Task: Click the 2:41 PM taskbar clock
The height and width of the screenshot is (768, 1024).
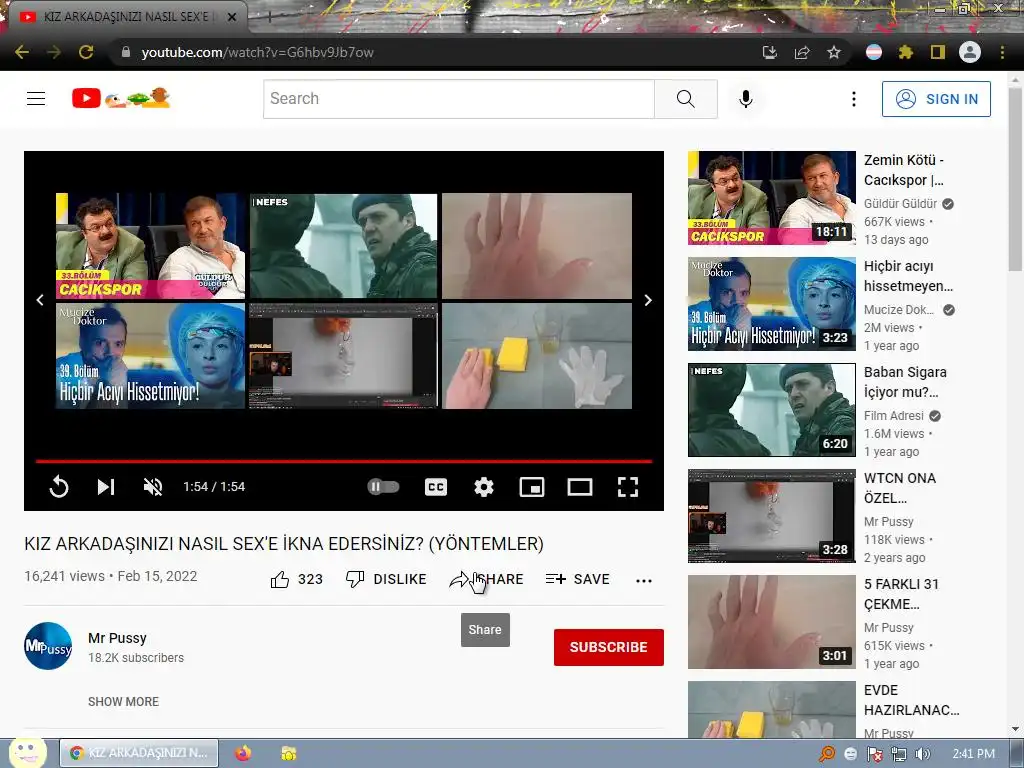Action: tap(974, 754)
